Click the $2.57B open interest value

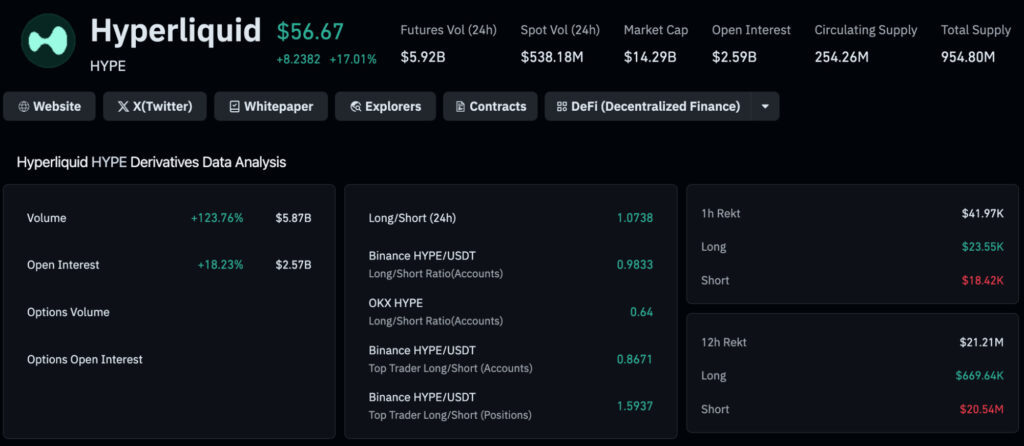pos(293,265)
